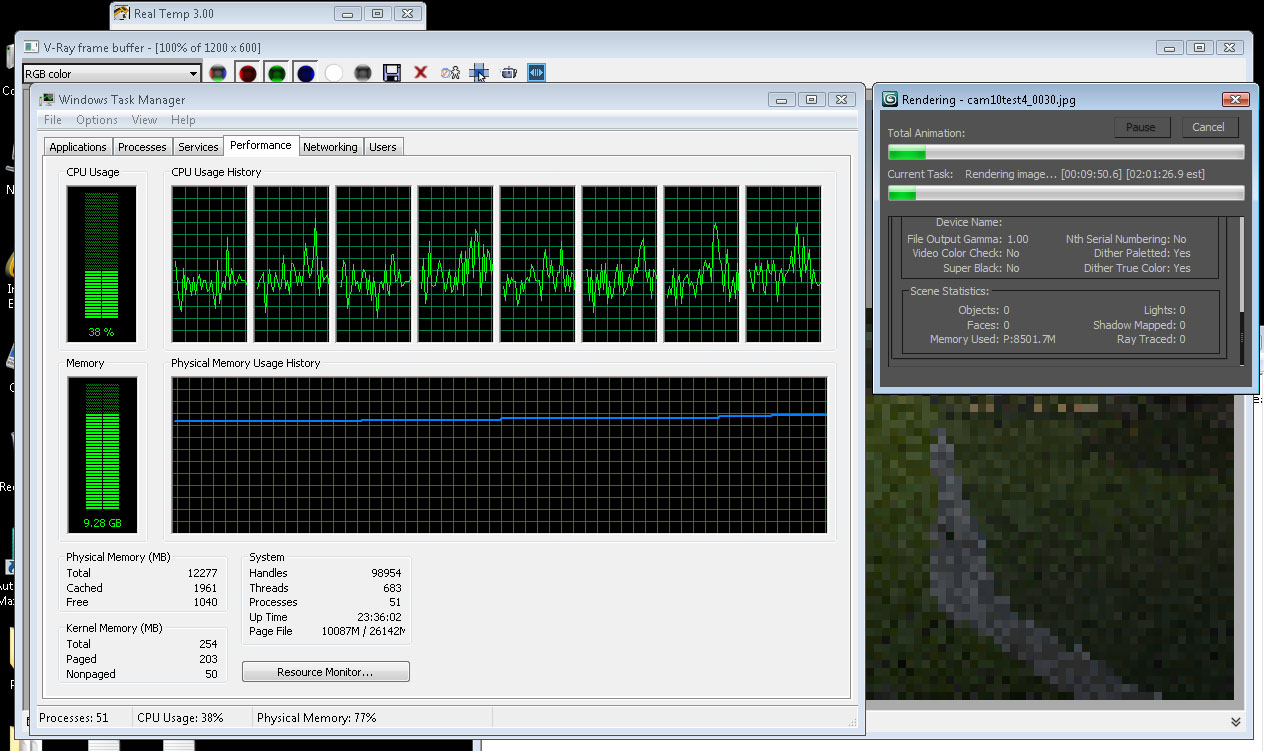
Task: Close the Rendering dialog window
Action: [1236, 99]
